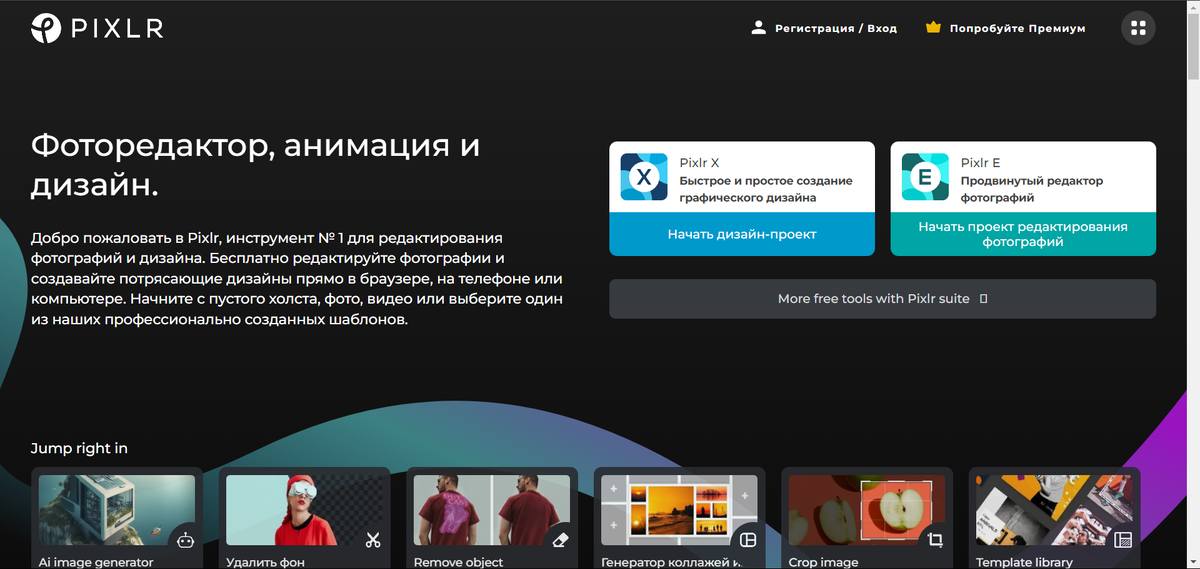This screenshot has width=1200, height=569.
Task: Open the Remove object thumbnail
Action: coord(492,510)
